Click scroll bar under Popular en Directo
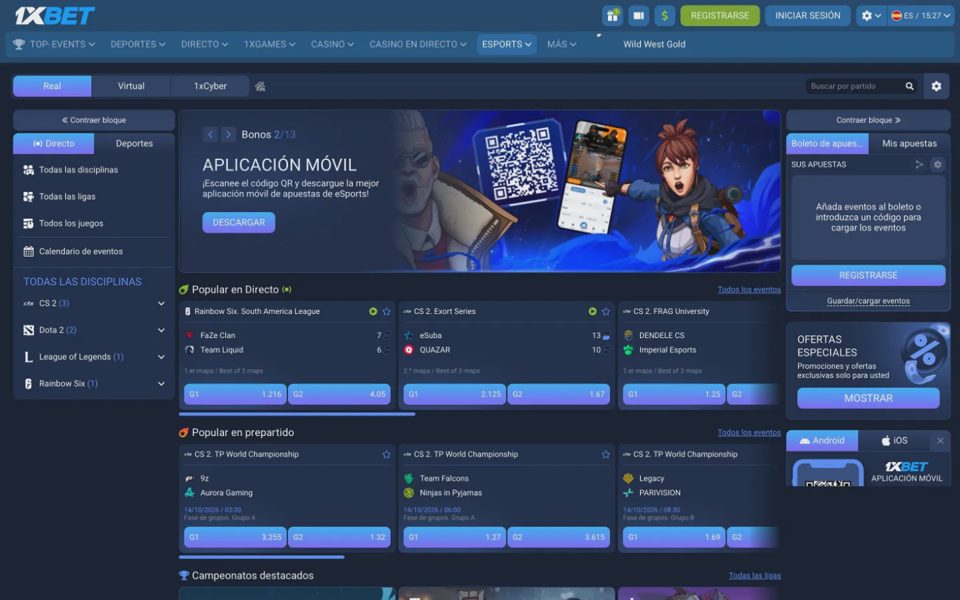Image resolution: width=960 pixels, height=600 pixels. click(297, 414)
